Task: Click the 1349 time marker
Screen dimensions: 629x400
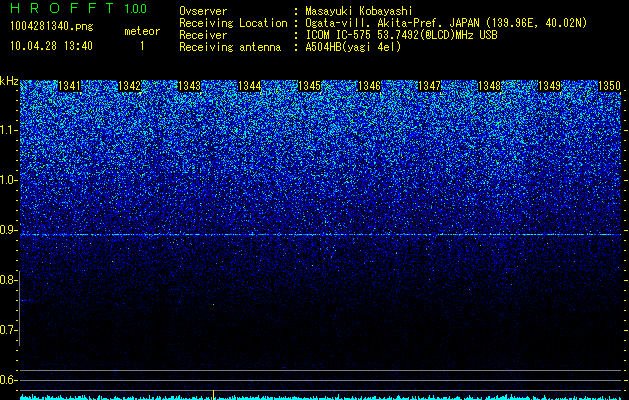Action: click(549, 86)
